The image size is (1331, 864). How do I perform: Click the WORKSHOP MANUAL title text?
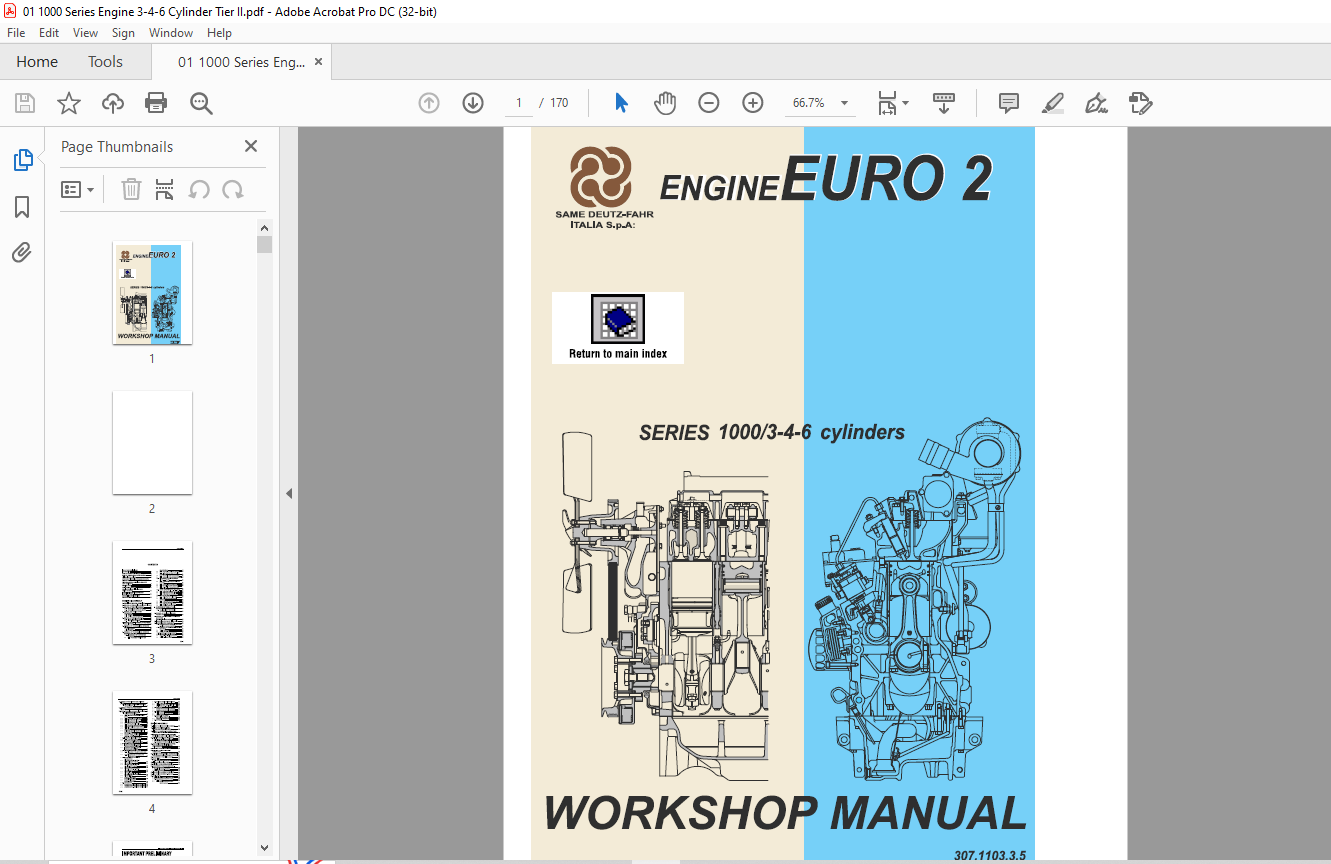pyautogui.click(x=785, y=813)
